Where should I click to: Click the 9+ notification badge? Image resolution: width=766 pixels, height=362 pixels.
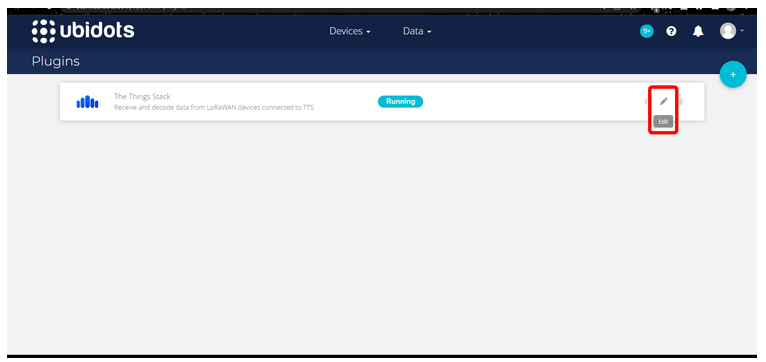click(x=646, y=31)
